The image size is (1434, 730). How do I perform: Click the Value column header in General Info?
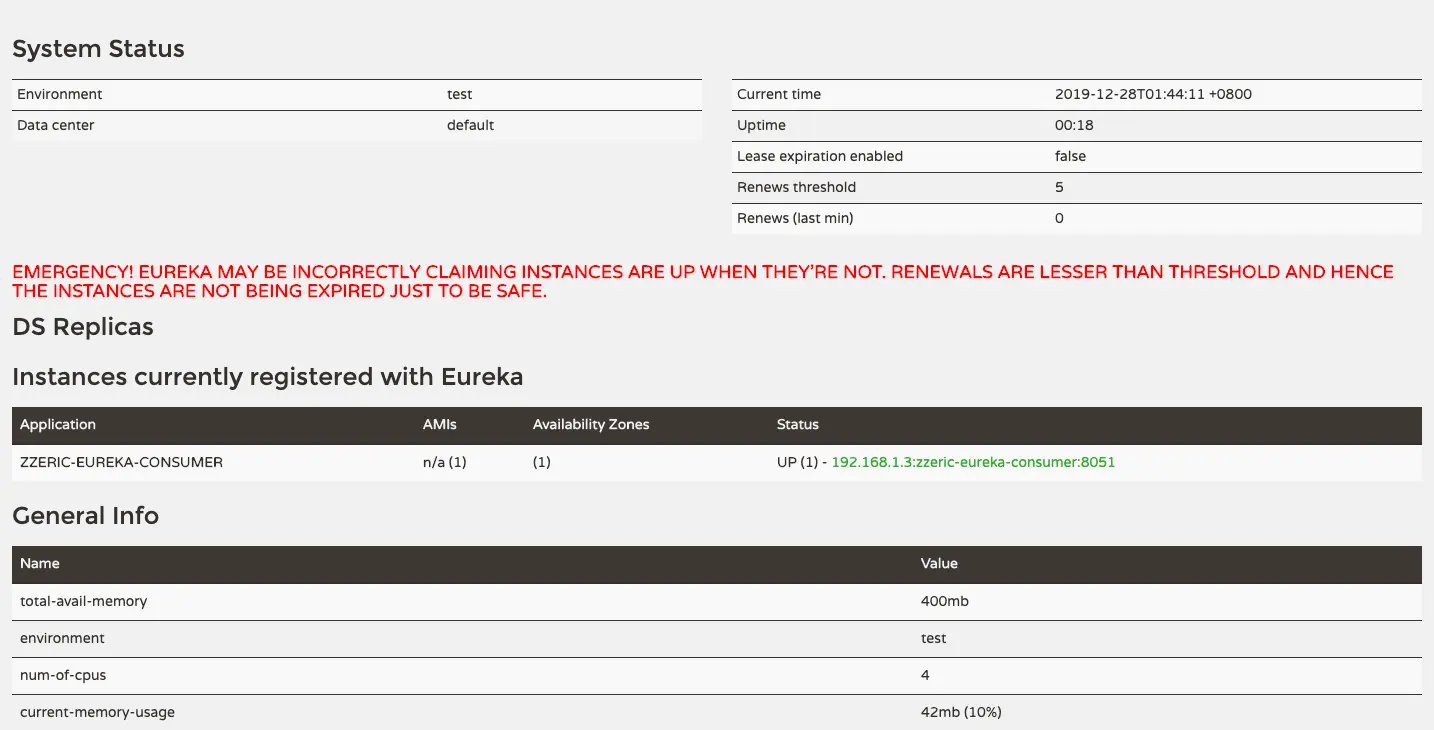point(939,563)
